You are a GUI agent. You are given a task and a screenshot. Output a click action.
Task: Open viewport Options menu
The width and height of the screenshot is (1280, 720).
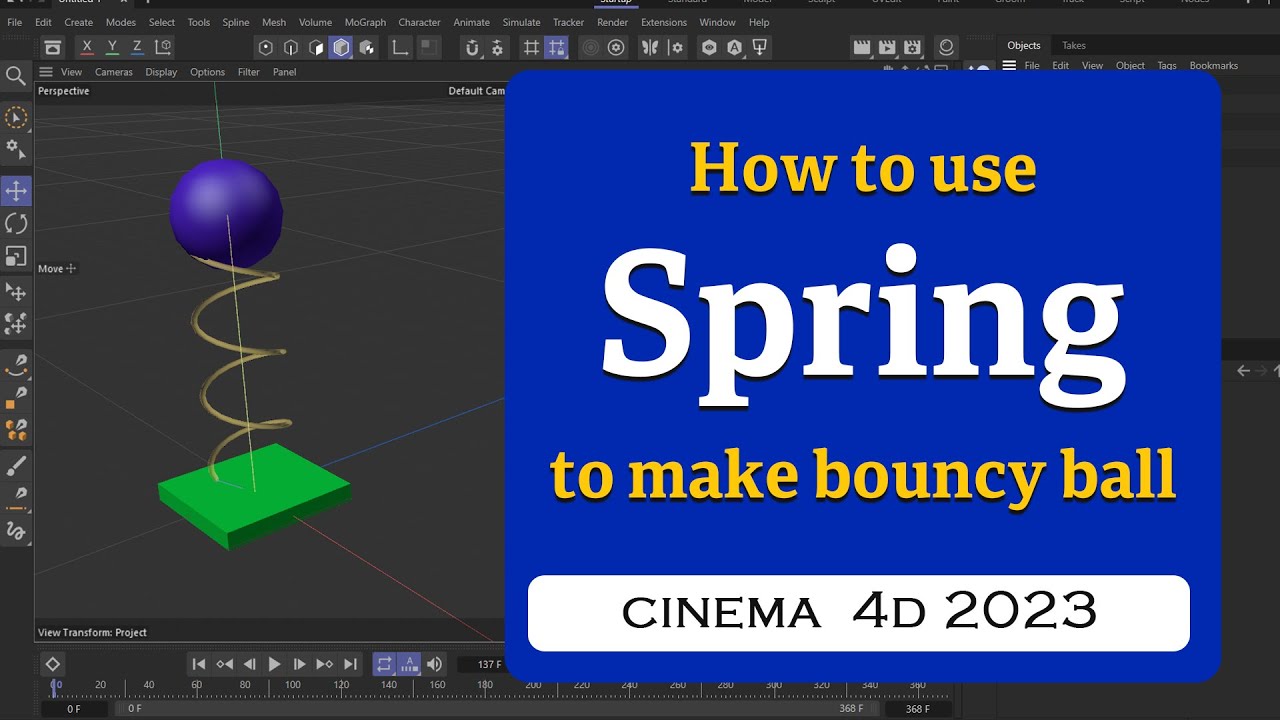click(x=207, y=72)
